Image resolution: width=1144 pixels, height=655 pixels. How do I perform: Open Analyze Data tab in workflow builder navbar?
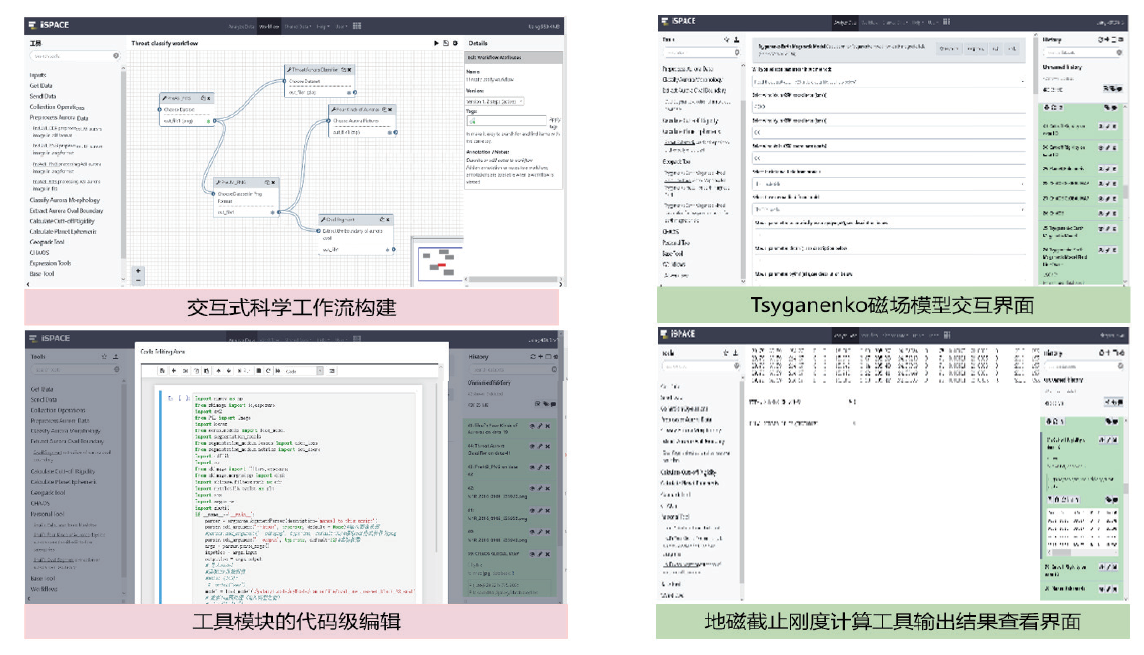241,26
